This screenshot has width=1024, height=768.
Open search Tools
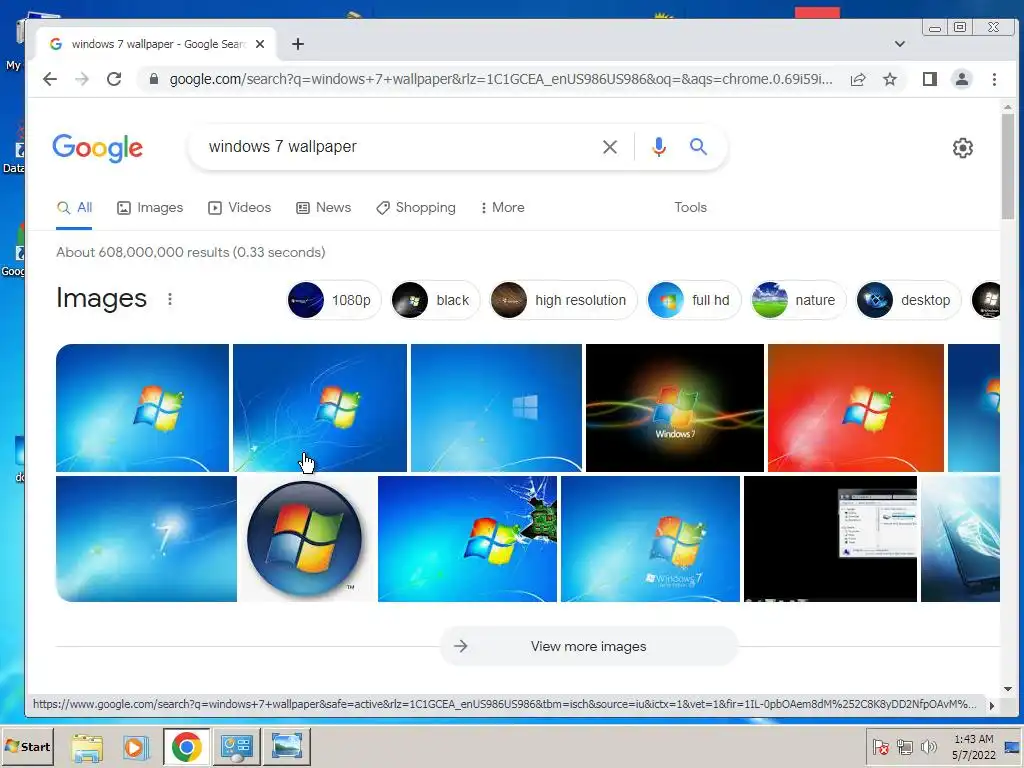(690, 208)
